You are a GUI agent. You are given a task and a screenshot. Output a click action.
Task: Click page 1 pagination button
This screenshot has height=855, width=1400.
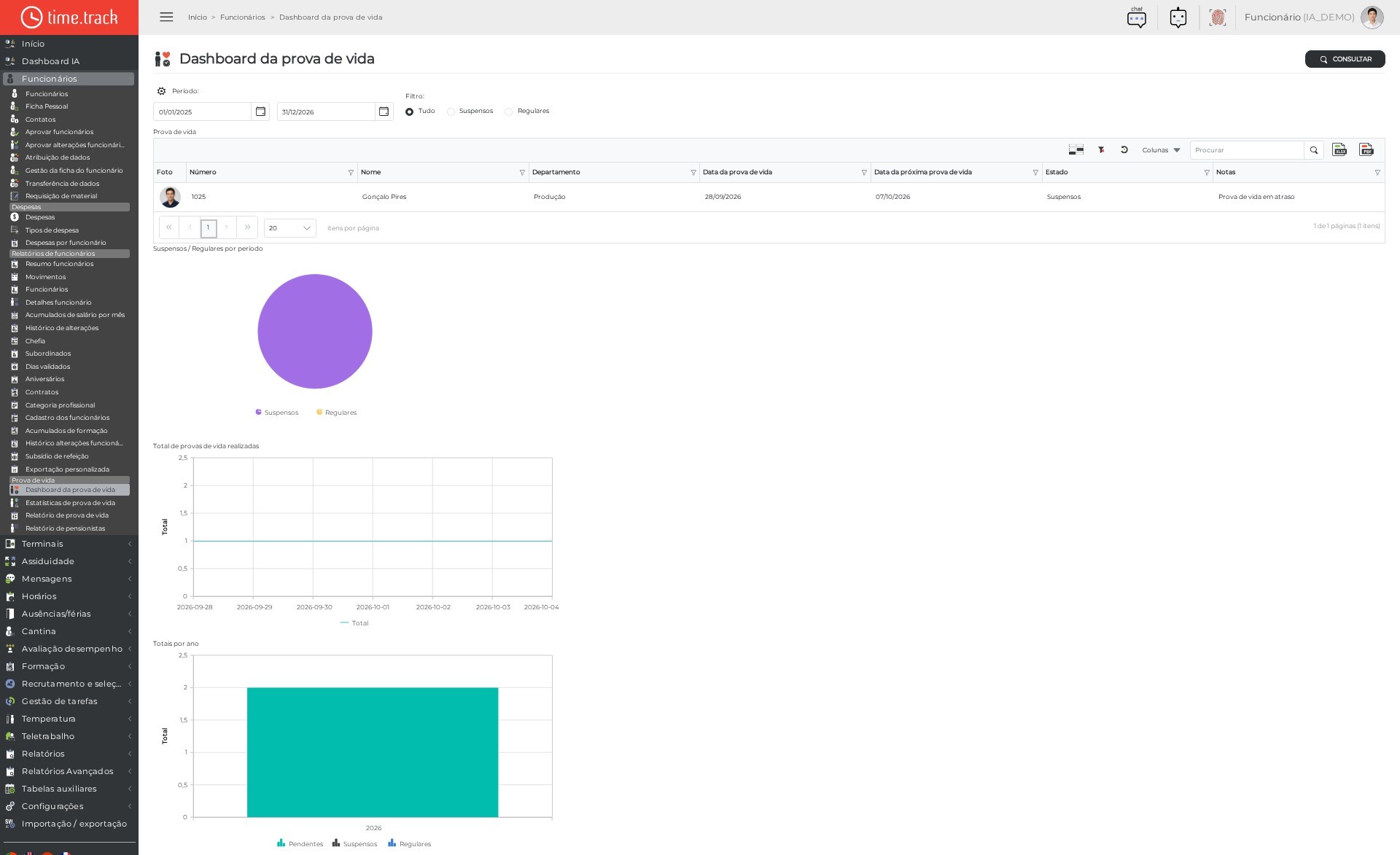coord(209,227)
